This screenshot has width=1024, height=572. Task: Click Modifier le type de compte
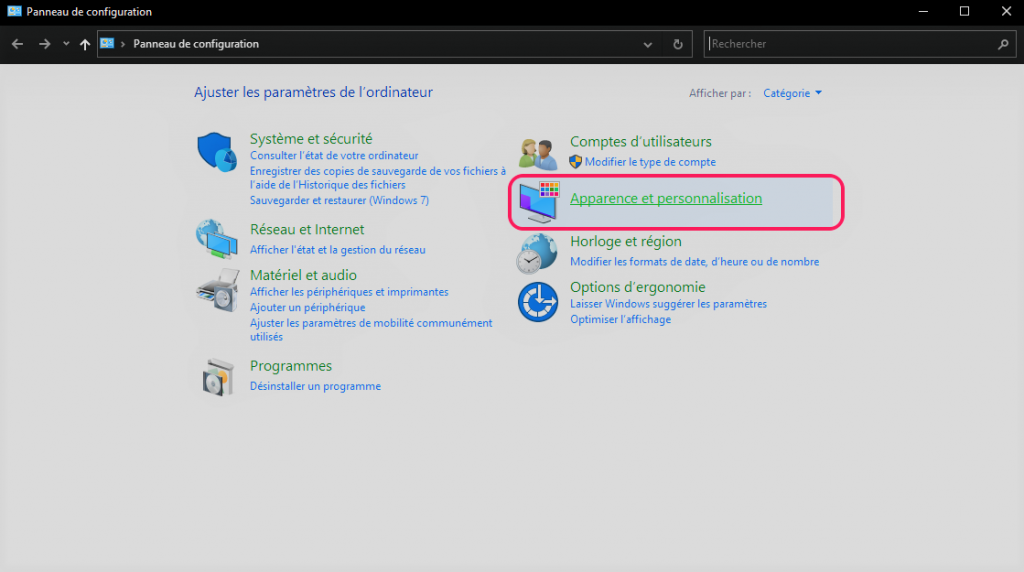(650, 162)
